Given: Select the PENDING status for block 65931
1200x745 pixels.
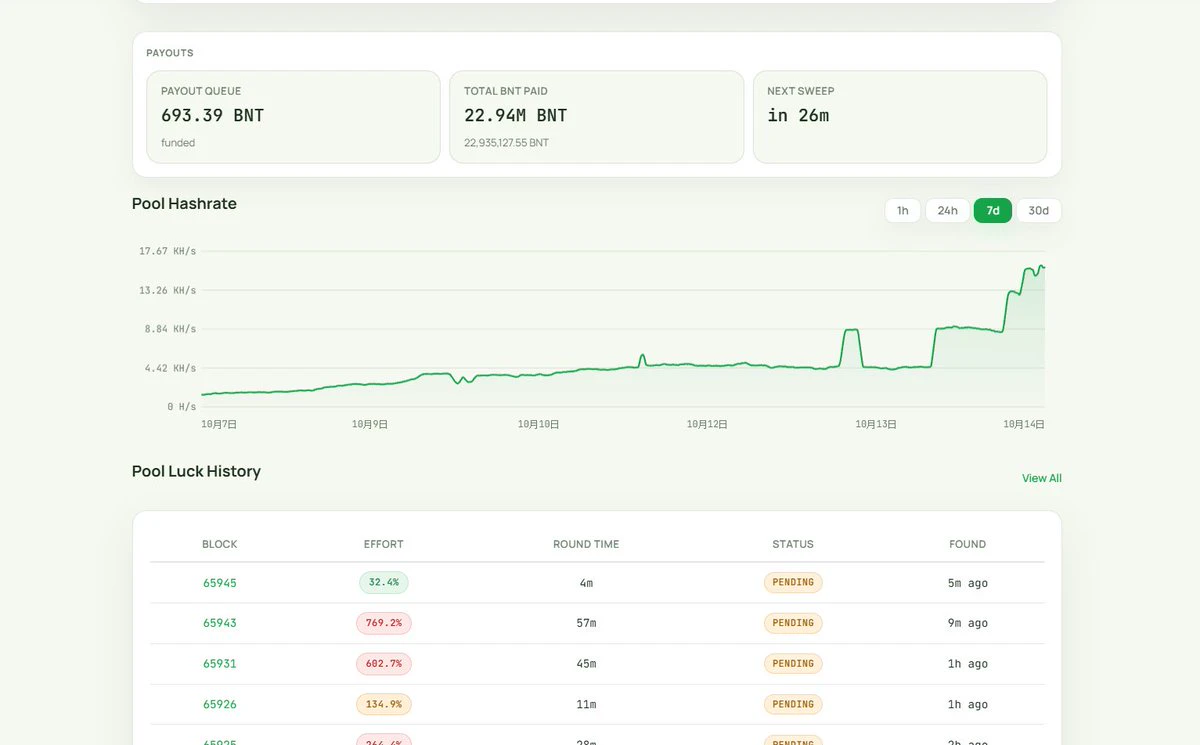Looking at the screenshot, I should click(x=793, y=663).
